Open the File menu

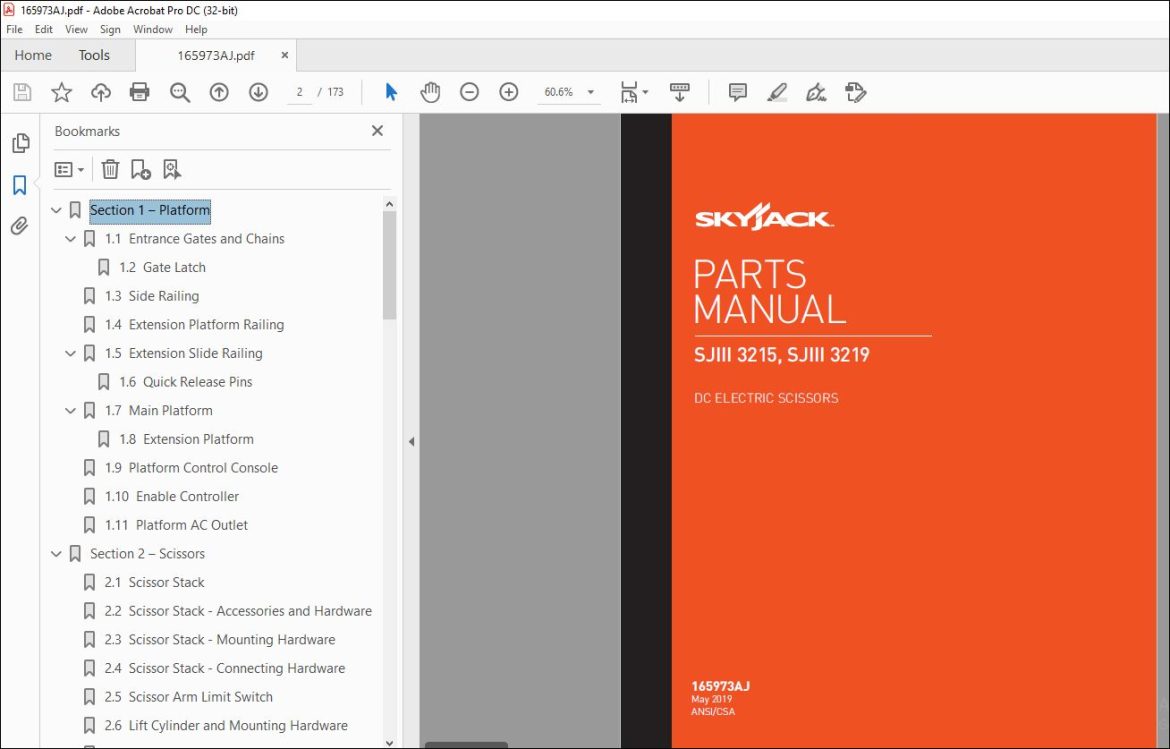pyautogui.click(x=14, y=29)
